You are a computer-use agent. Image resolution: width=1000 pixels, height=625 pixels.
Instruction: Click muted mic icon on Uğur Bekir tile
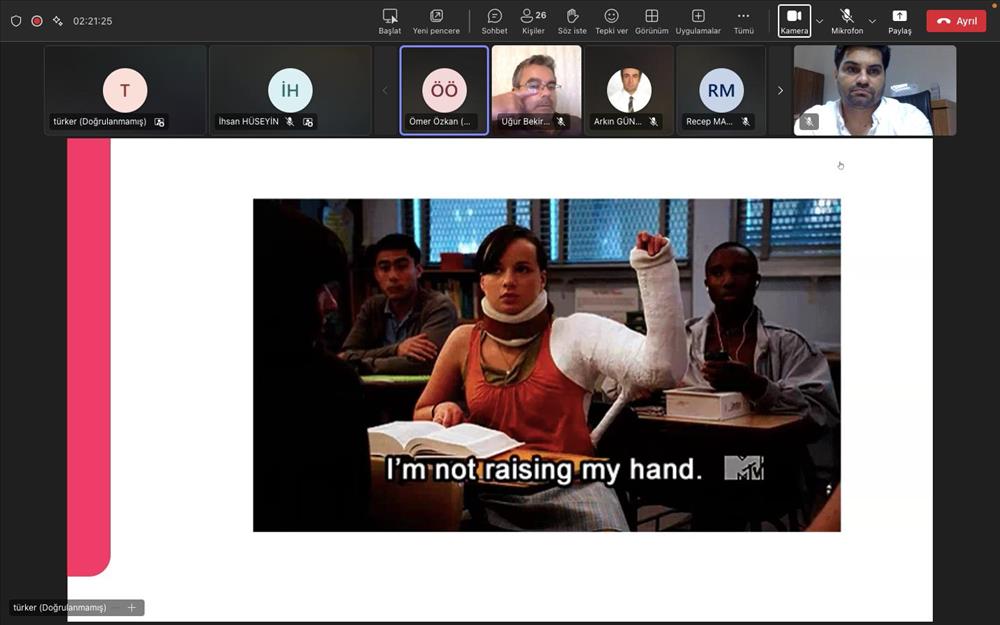[561, 121]
